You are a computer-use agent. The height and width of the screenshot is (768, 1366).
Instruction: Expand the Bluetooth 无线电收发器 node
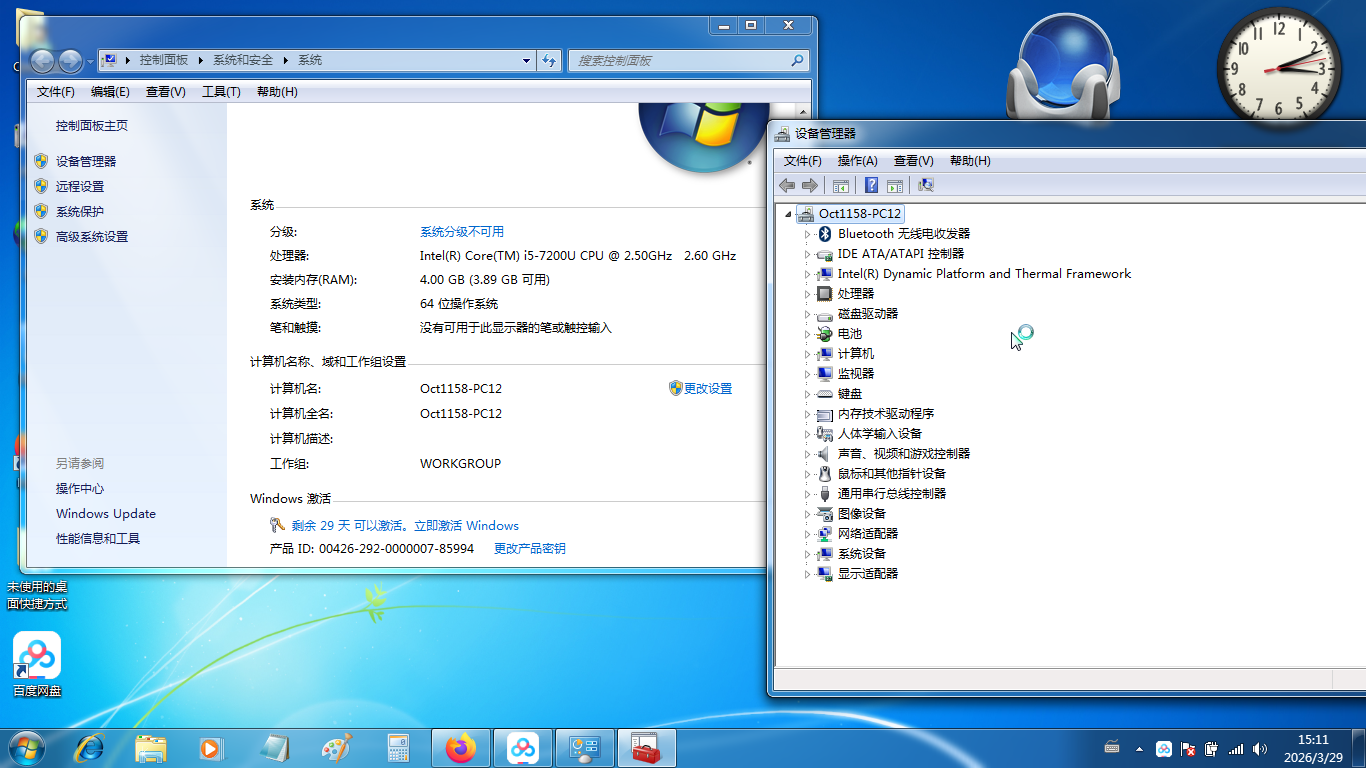pyautogui.click(x=808, y=234)
